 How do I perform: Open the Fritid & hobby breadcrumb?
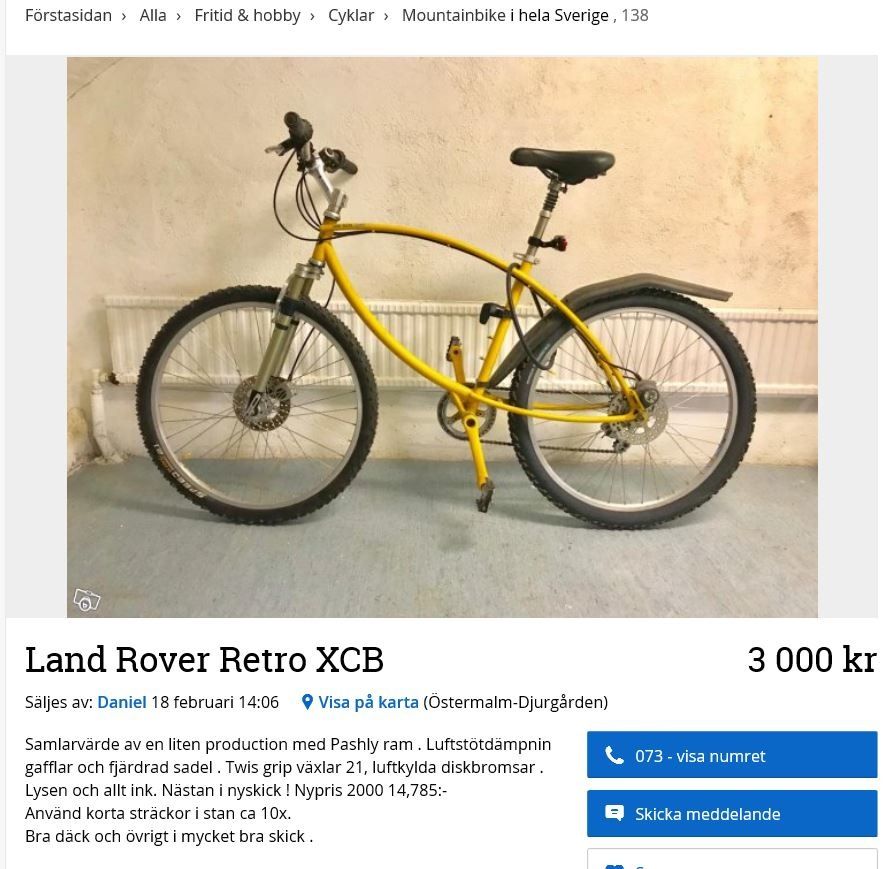pos(247,15)
